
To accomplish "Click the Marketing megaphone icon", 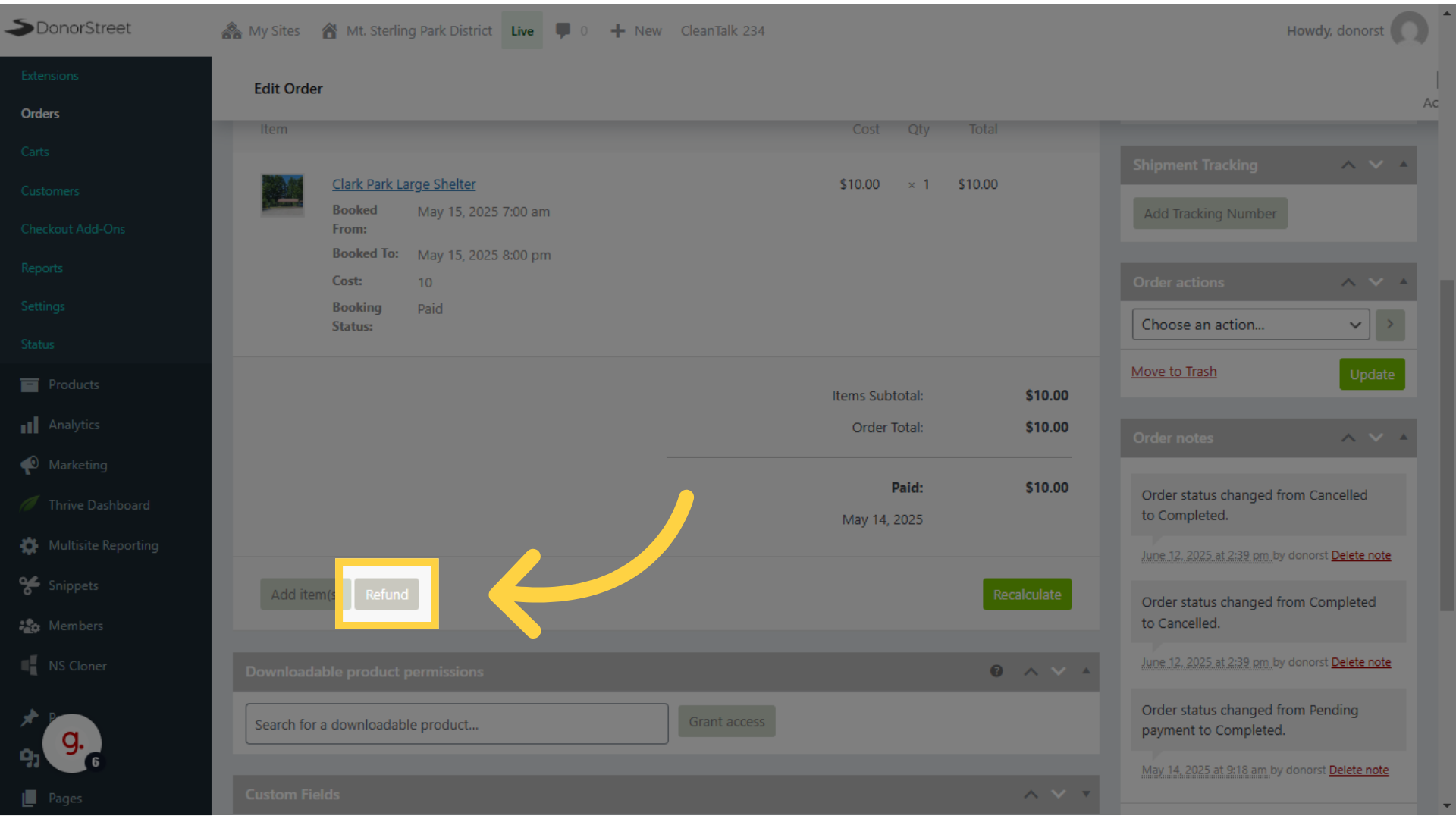I will pyautogui.click(x=30, y=465).
